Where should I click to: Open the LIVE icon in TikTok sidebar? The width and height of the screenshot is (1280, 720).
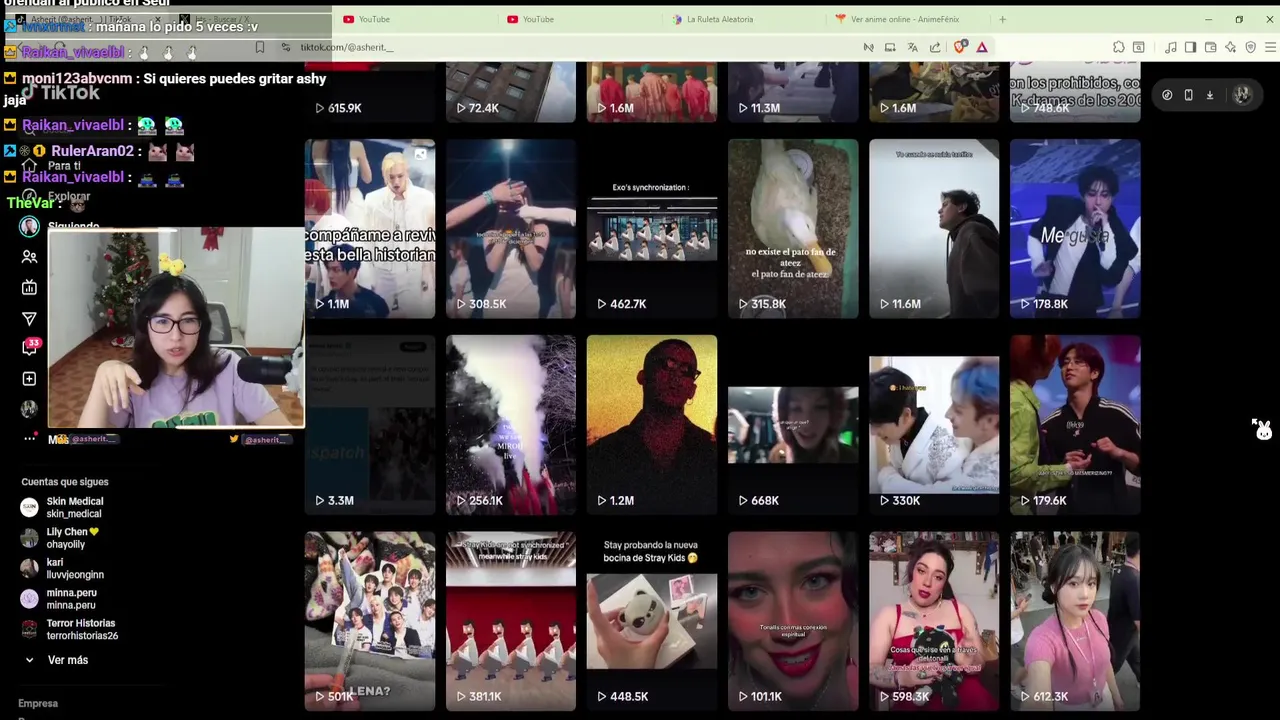pyautogui.click(x=29, y=288)
